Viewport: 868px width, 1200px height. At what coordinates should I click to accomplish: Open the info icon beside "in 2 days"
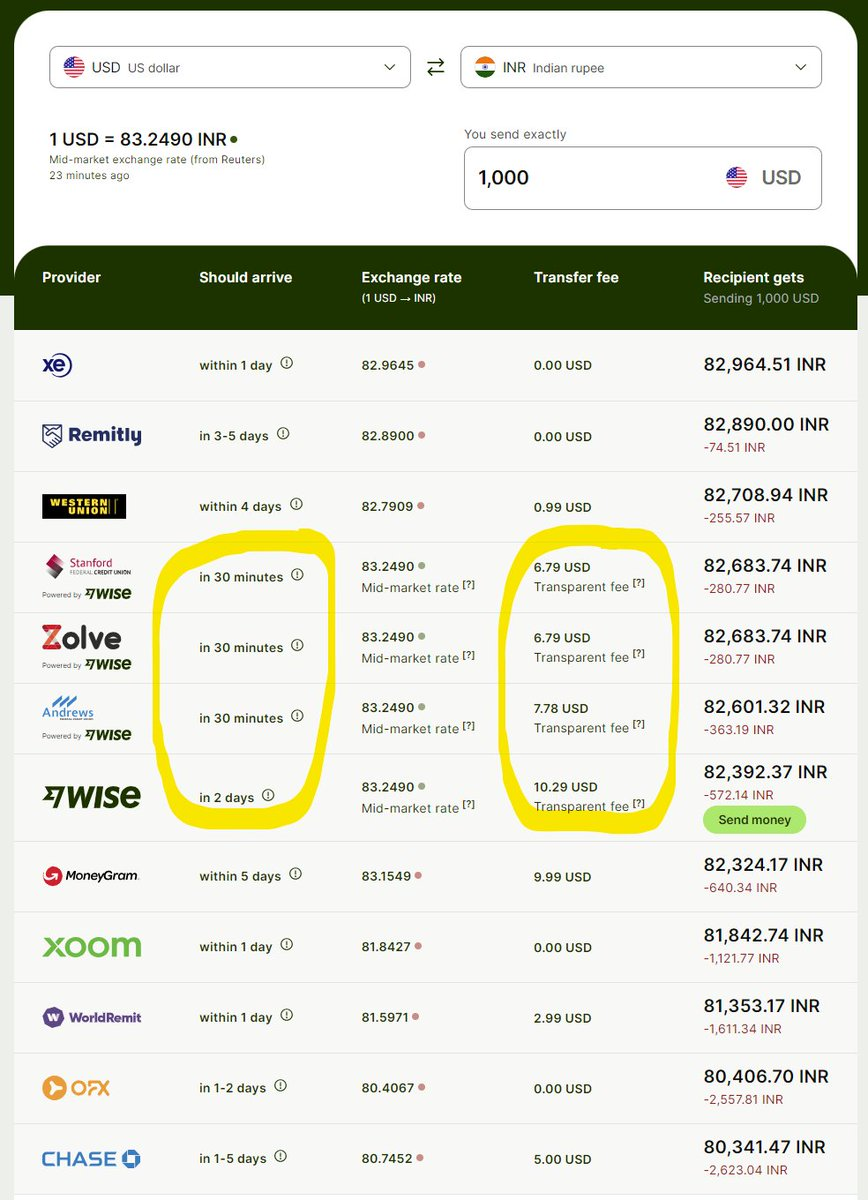(268, 796)
